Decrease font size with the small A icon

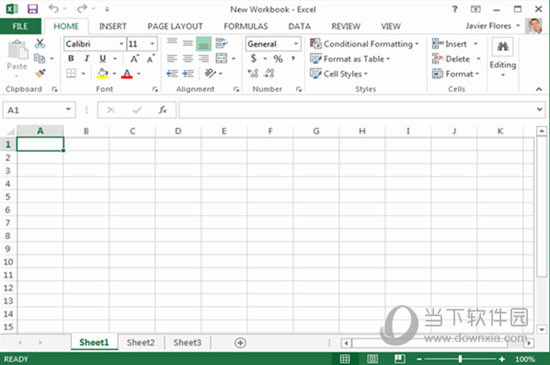(150, 59)
